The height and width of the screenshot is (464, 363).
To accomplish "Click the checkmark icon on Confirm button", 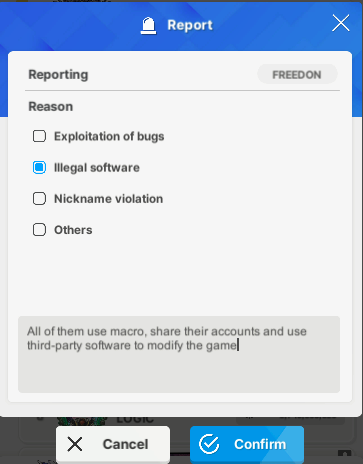I will pyautogui.click(x=209, y=444).
